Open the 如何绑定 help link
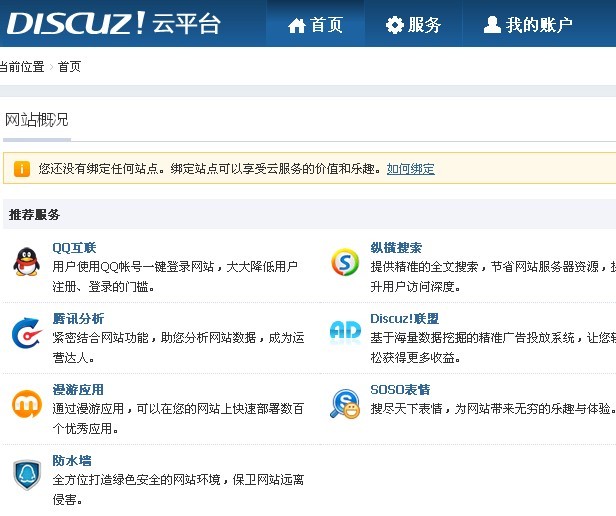 [411, 169]
